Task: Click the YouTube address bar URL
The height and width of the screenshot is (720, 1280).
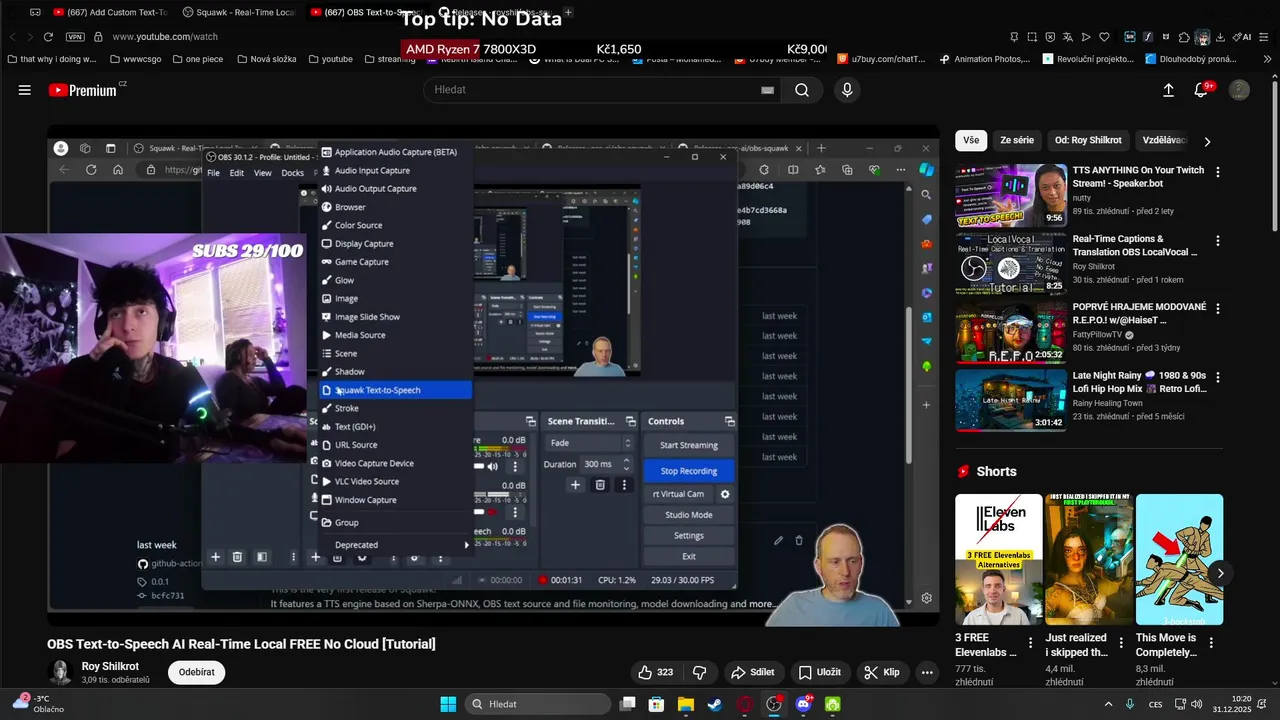Action: pyautogui.click(x=165, y=37)
